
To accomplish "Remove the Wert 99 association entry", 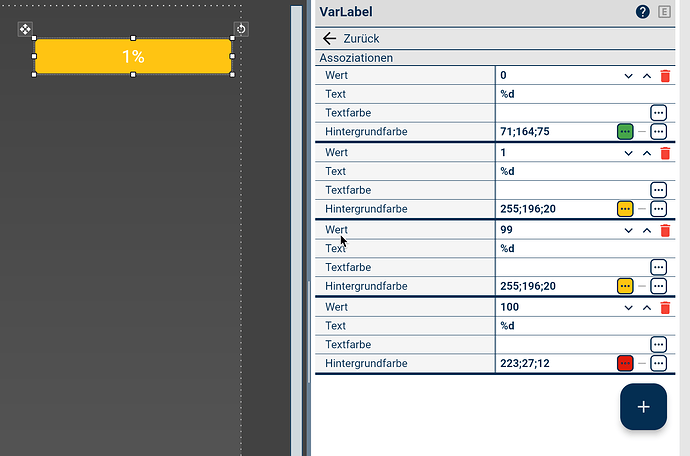I will (665, 230).
